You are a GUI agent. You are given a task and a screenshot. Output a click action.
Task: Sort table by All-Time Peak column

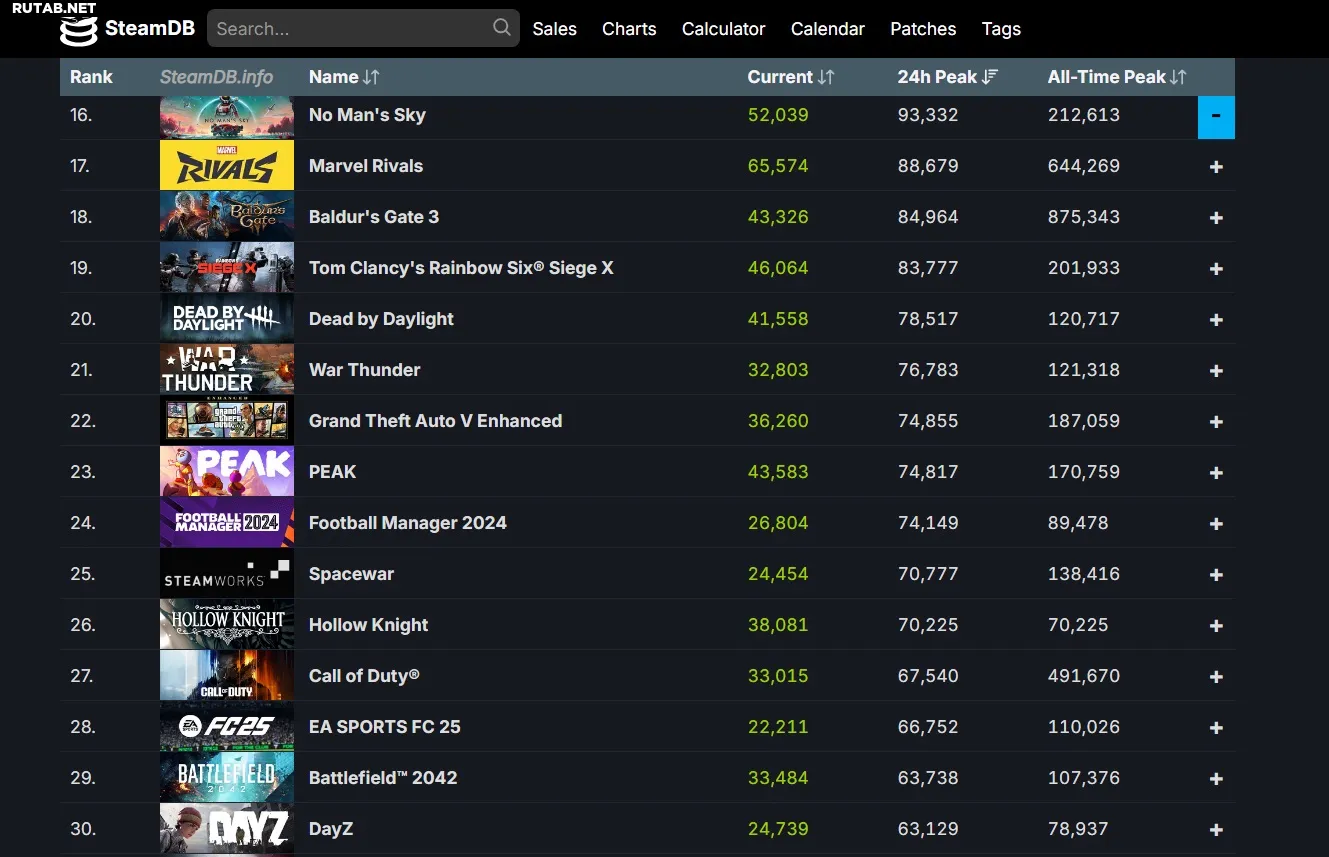click(x=1117, y=77)
